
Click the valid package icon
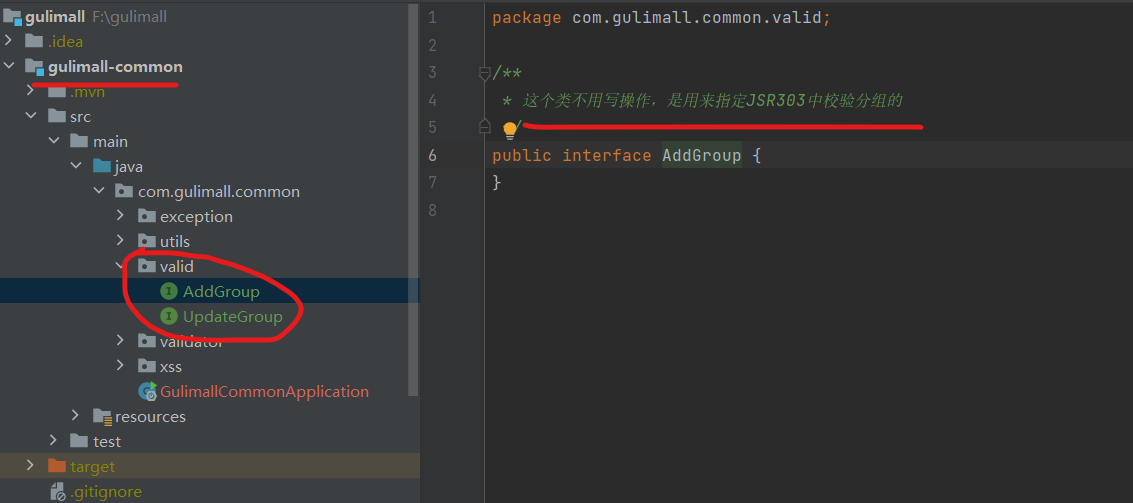(147, 267)
